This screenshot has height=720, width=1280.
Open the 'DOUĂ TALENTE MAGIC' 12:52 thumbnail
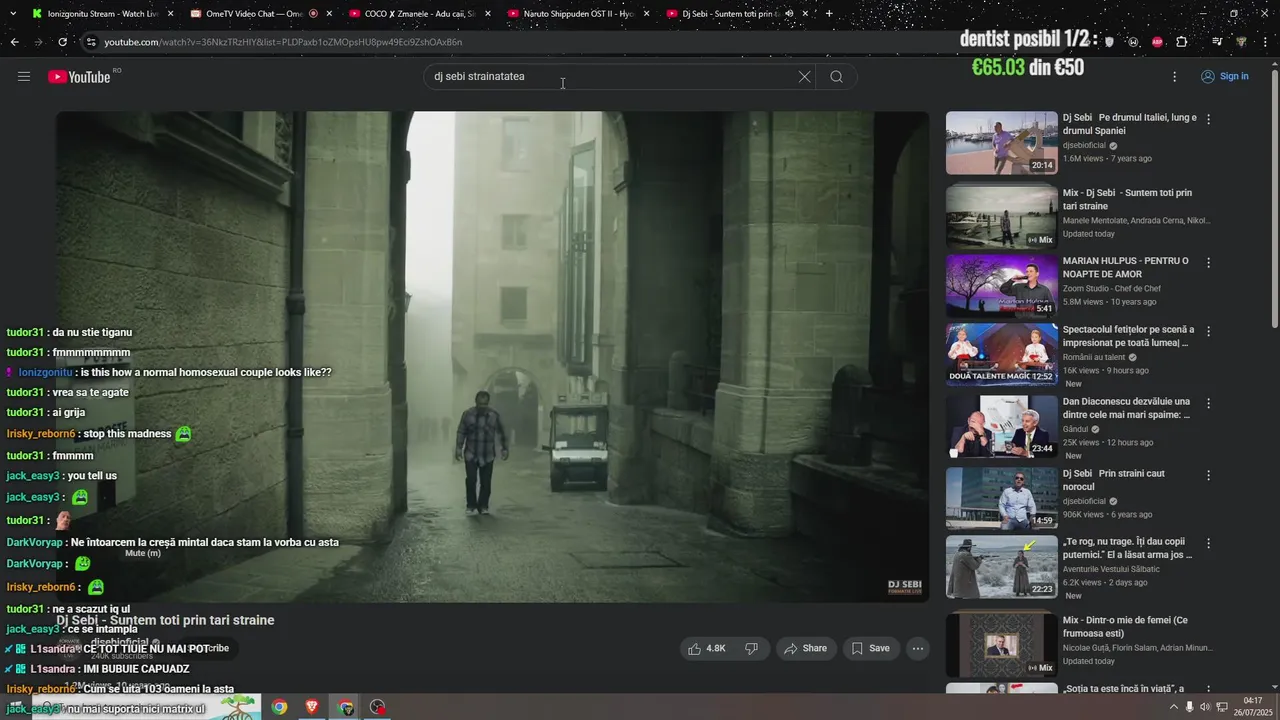tap(1001, 354)
